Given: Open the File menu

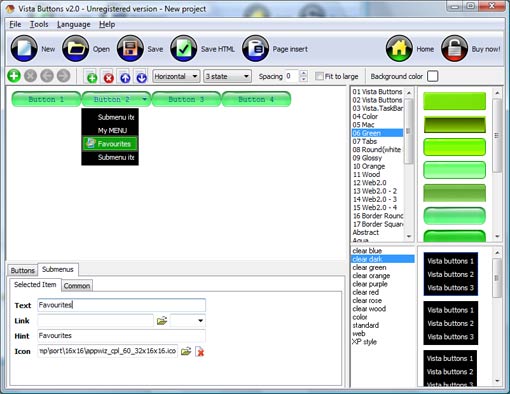Looking at the screenshot, I should (x=15, y=24).
